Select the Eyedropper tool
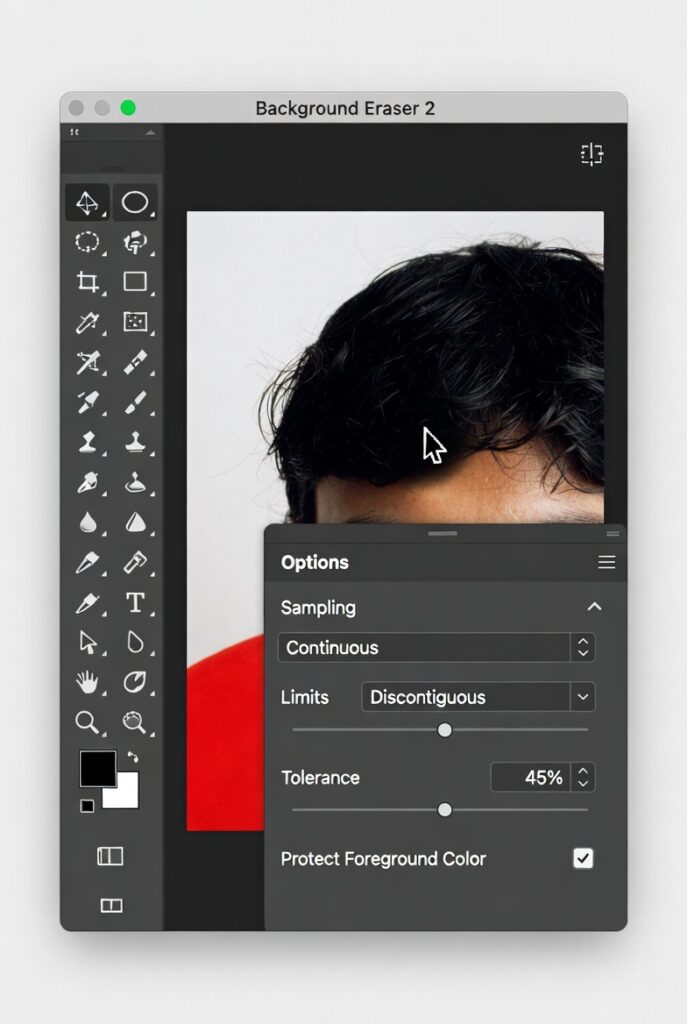 click(x=88, y=323)
